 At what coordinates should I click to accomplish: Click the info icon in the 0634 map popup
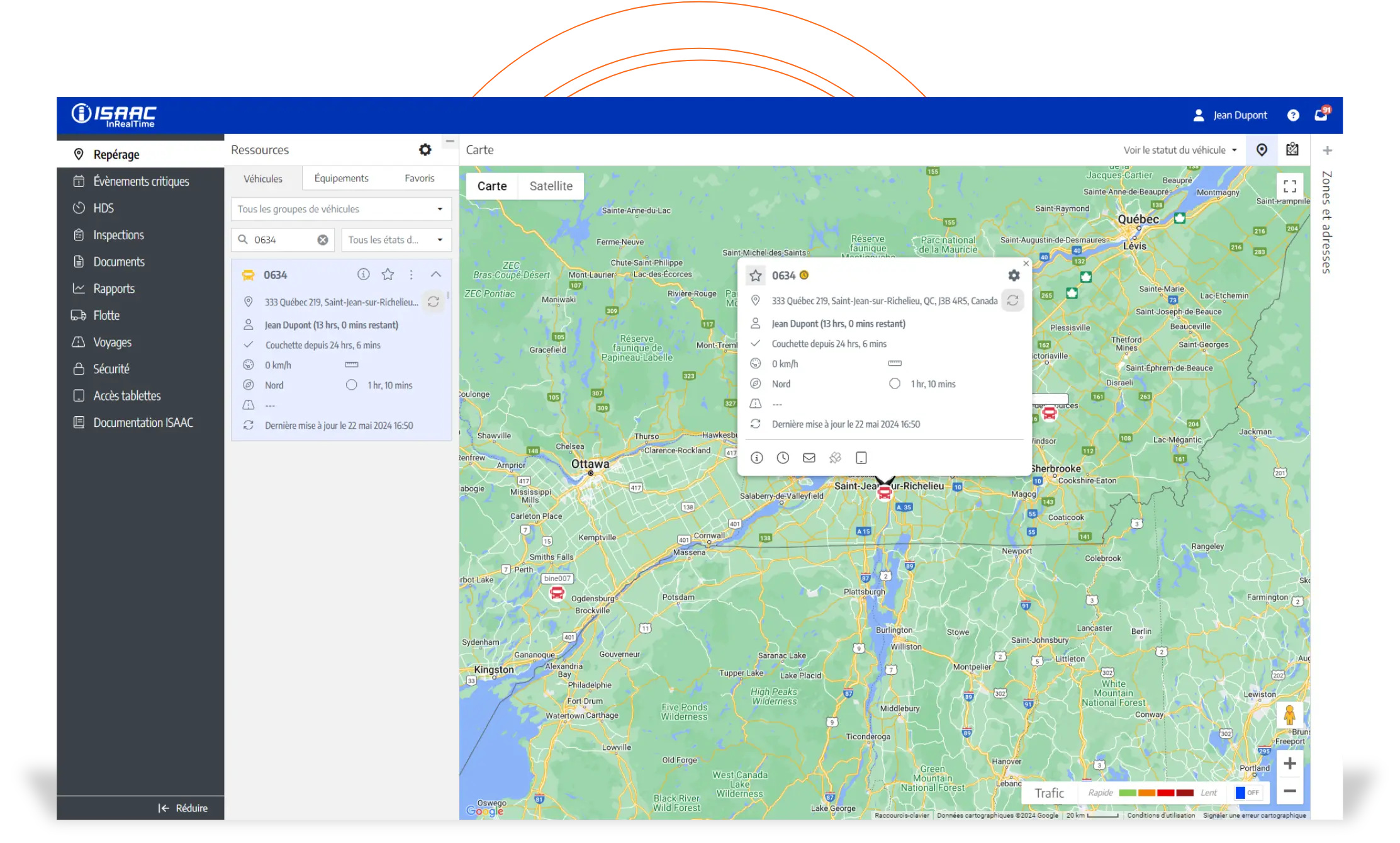pyautogui.click(x=756, y=458)
